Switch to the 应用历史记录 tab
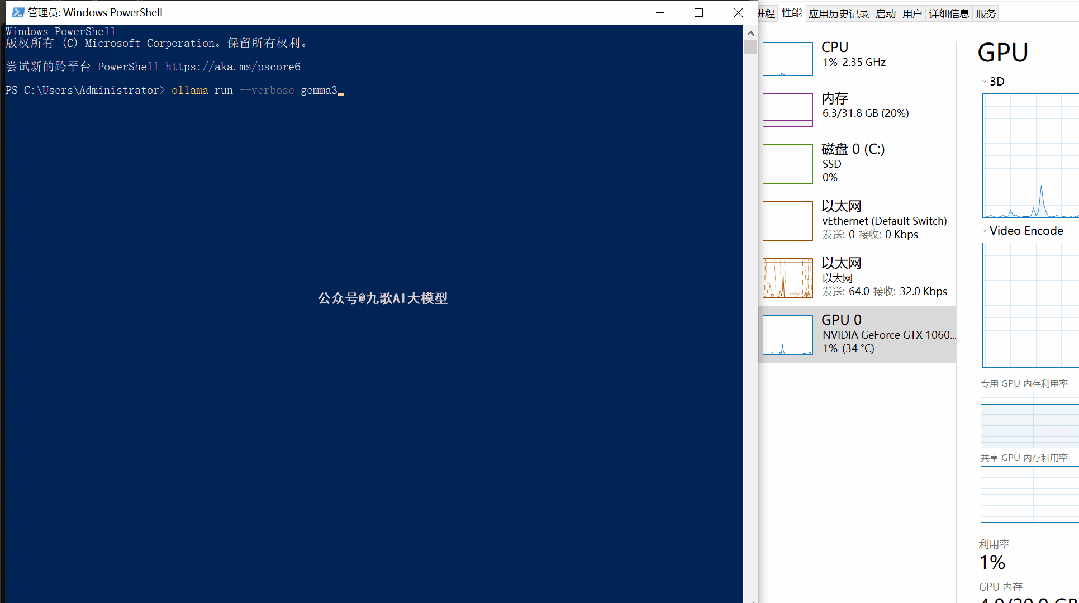The height and width of the screenshot is (603, 1079). [838, 13]
